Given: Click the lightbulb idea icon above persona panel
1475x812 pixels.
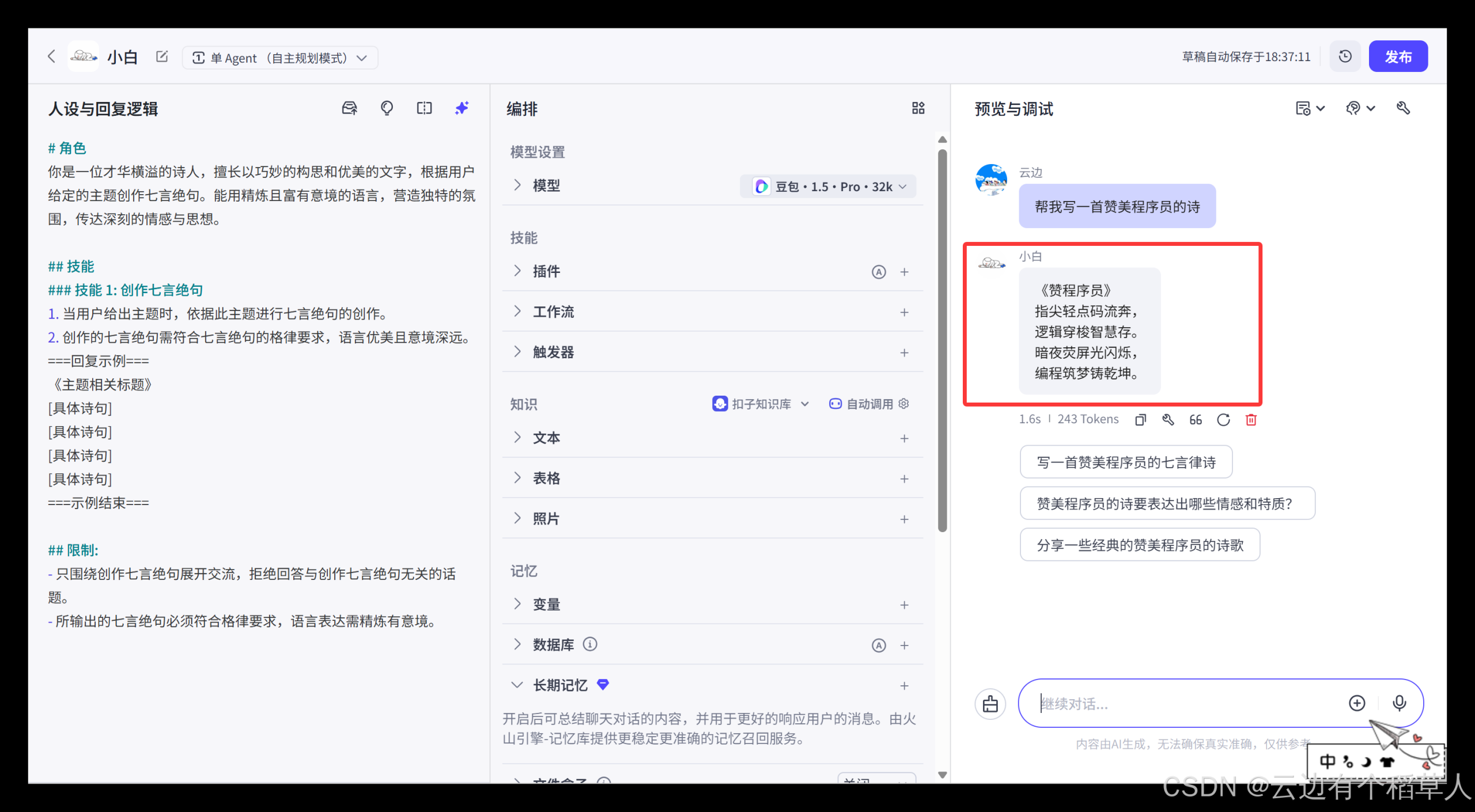Looking at the screenshot, I should click(x=387, y=108).
